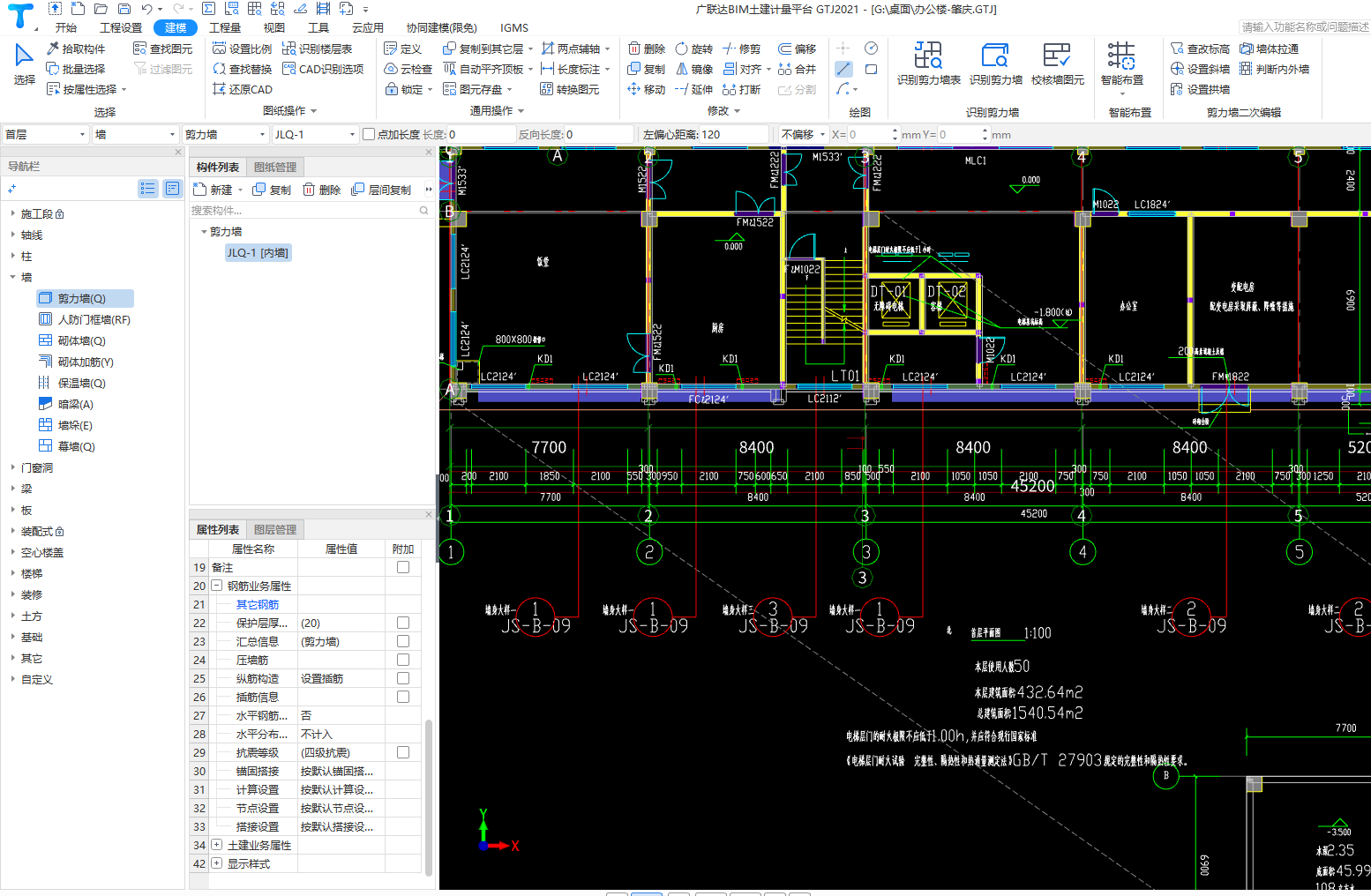Screen dimensions: 1371x896
Task: Select the 镜像 mirror tool
Action: point(693,69)
